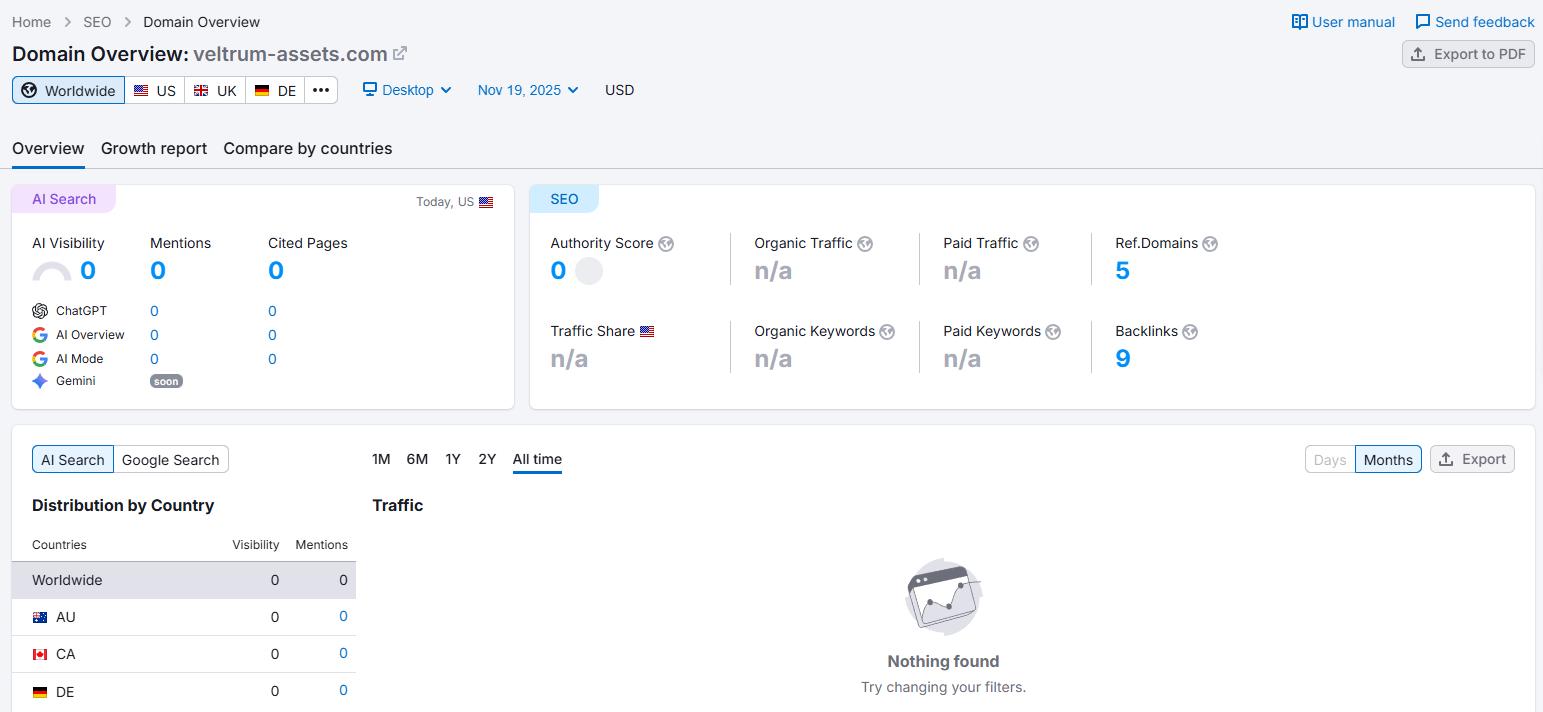Open the AU mentions value

[x=343, y=616]
